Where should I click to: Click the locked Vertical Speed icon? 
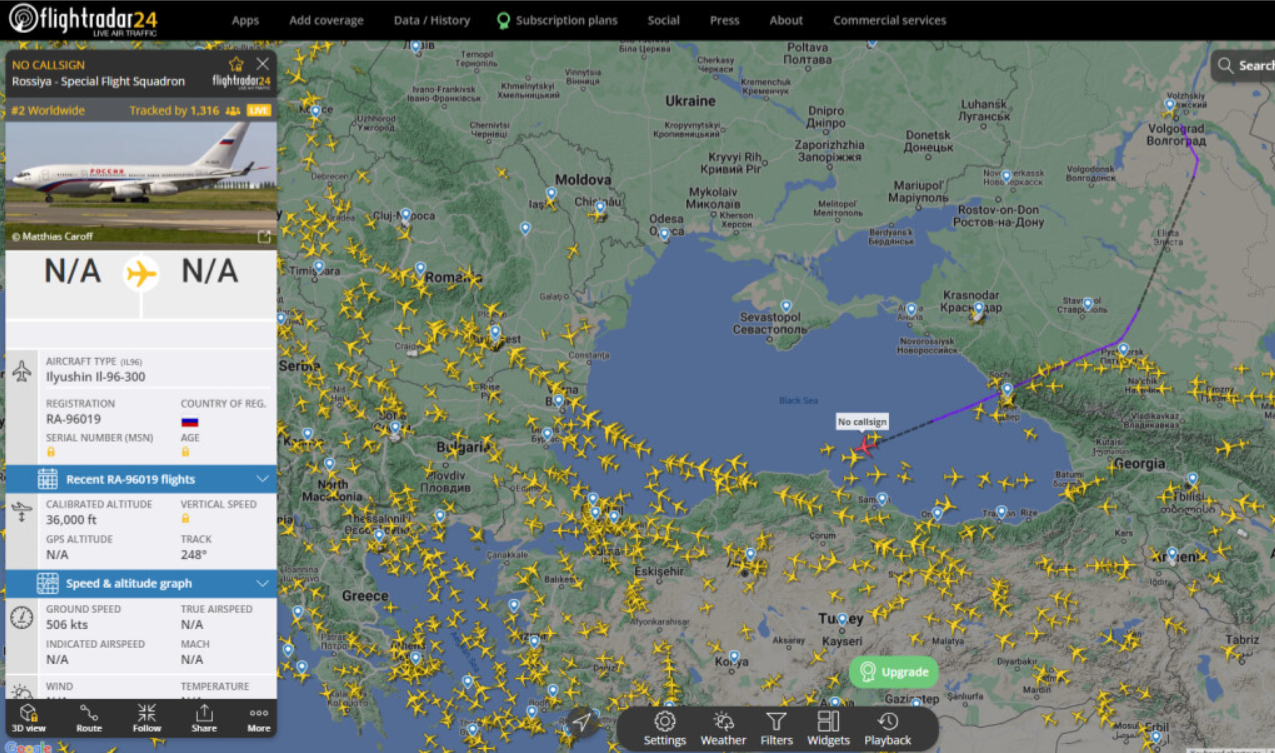coord(186,518)
